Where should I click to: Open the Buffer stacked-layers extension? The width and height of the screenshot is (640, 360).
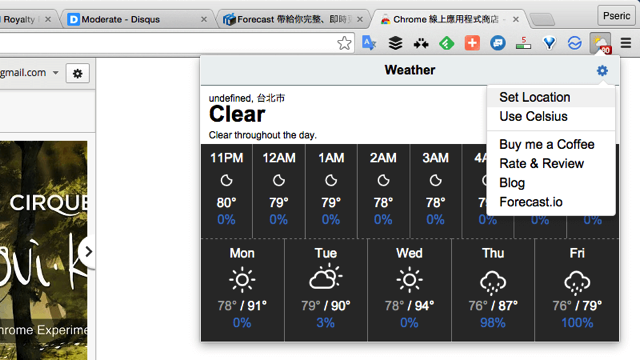pos(395,43)
